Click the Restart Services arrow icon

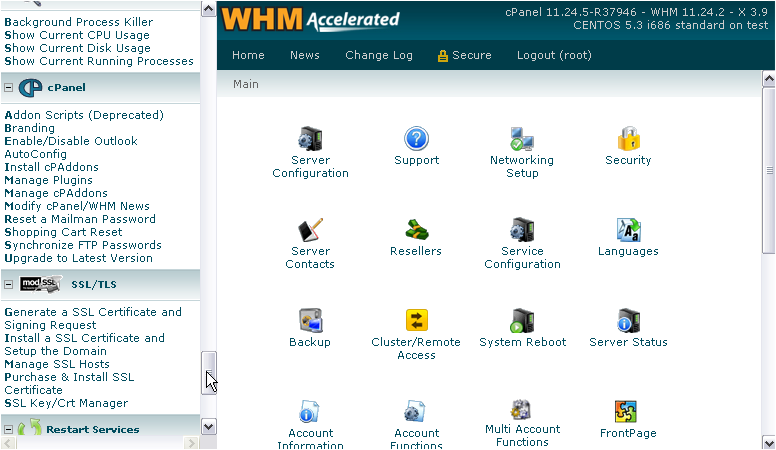(30, 427)
